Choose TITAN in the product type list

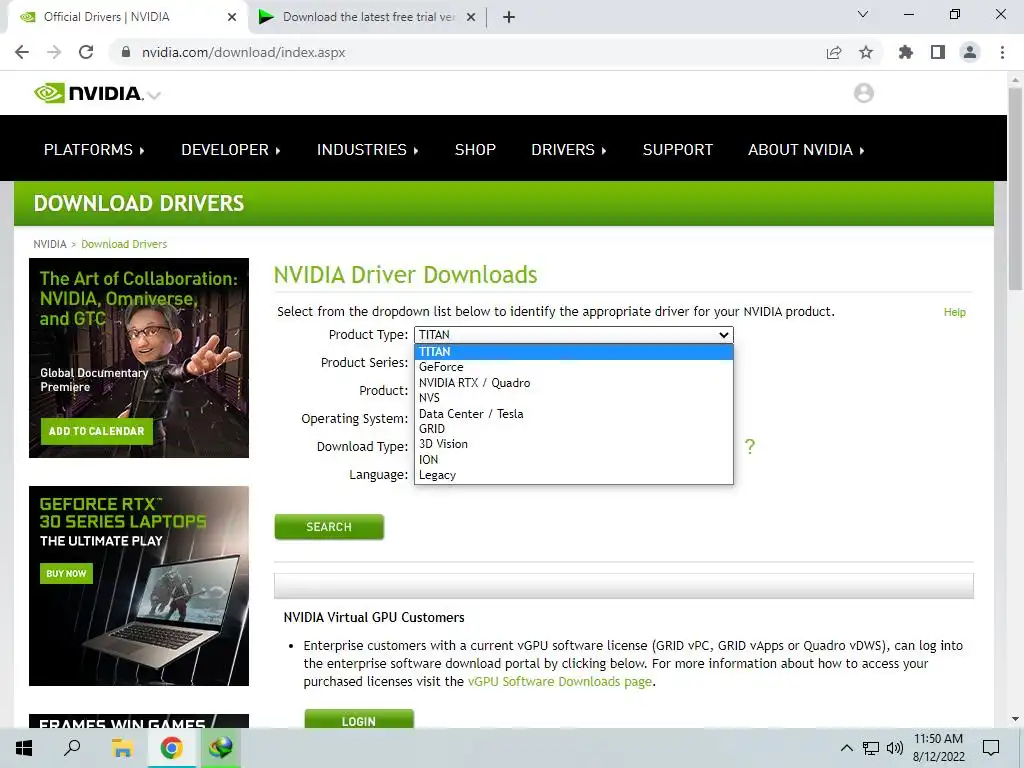pos(574,351)
